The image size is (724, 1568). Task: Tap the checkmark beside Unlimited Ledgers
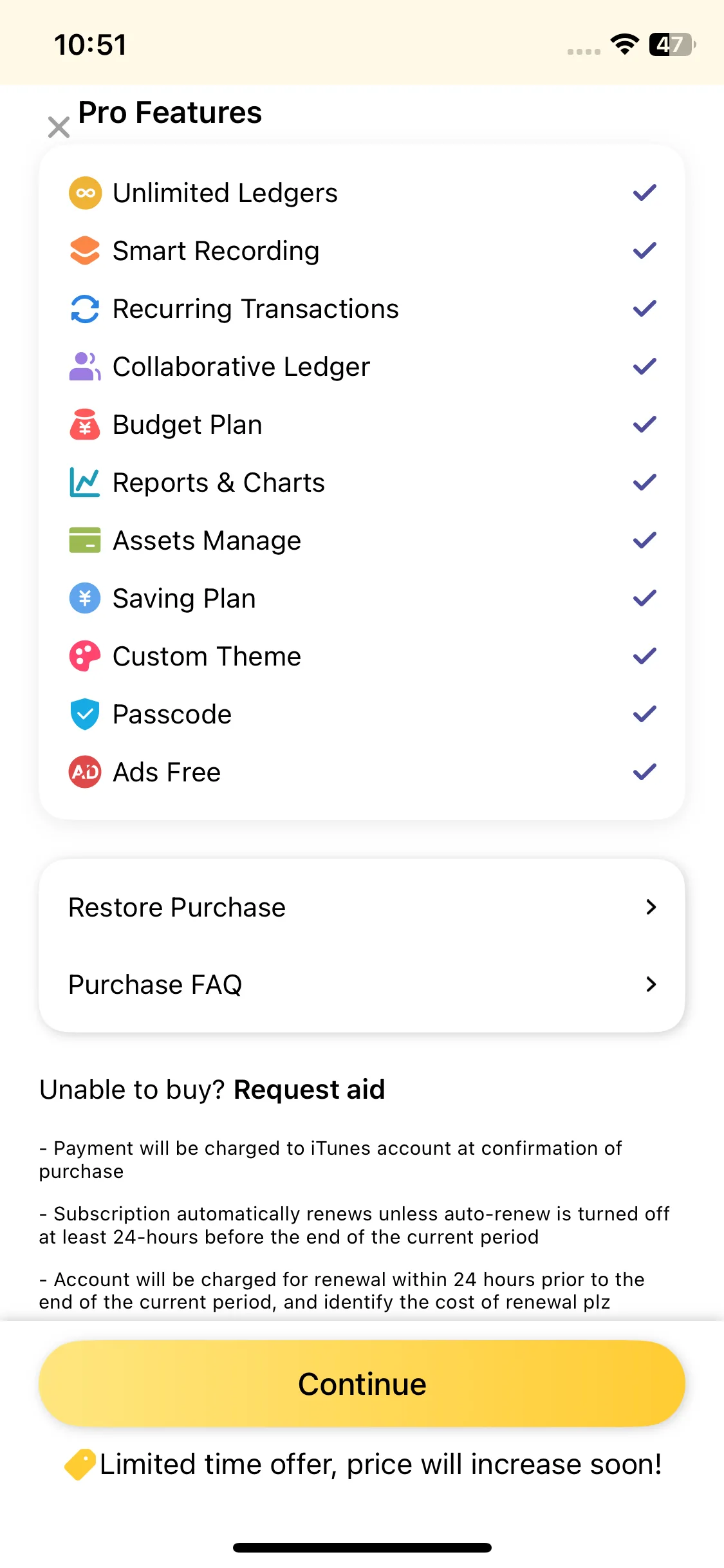(x=644, y=193)
